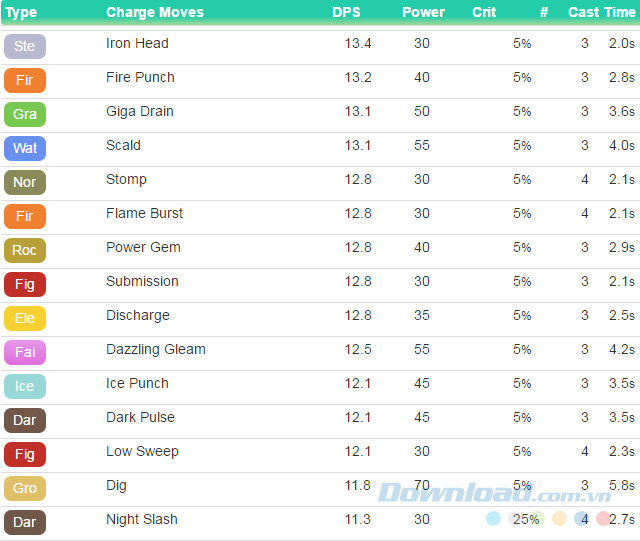Open the Dark Pulse move entry

click(140, 417)
